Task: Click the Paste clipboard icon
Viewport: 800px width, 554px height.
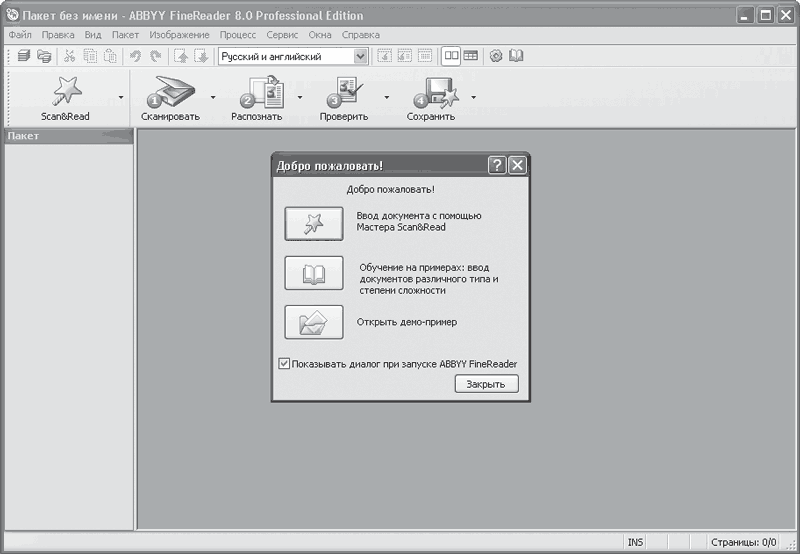Action: tap(110, 56)
